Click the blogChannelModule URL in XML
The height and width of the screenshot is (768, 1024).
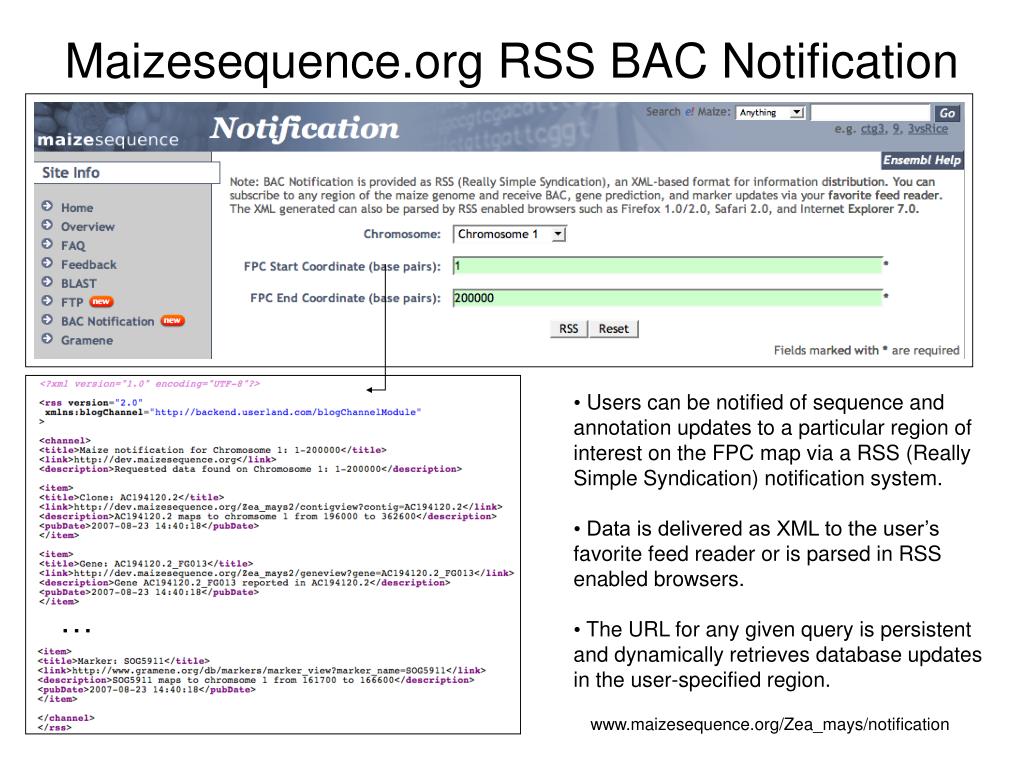(287, 412)
